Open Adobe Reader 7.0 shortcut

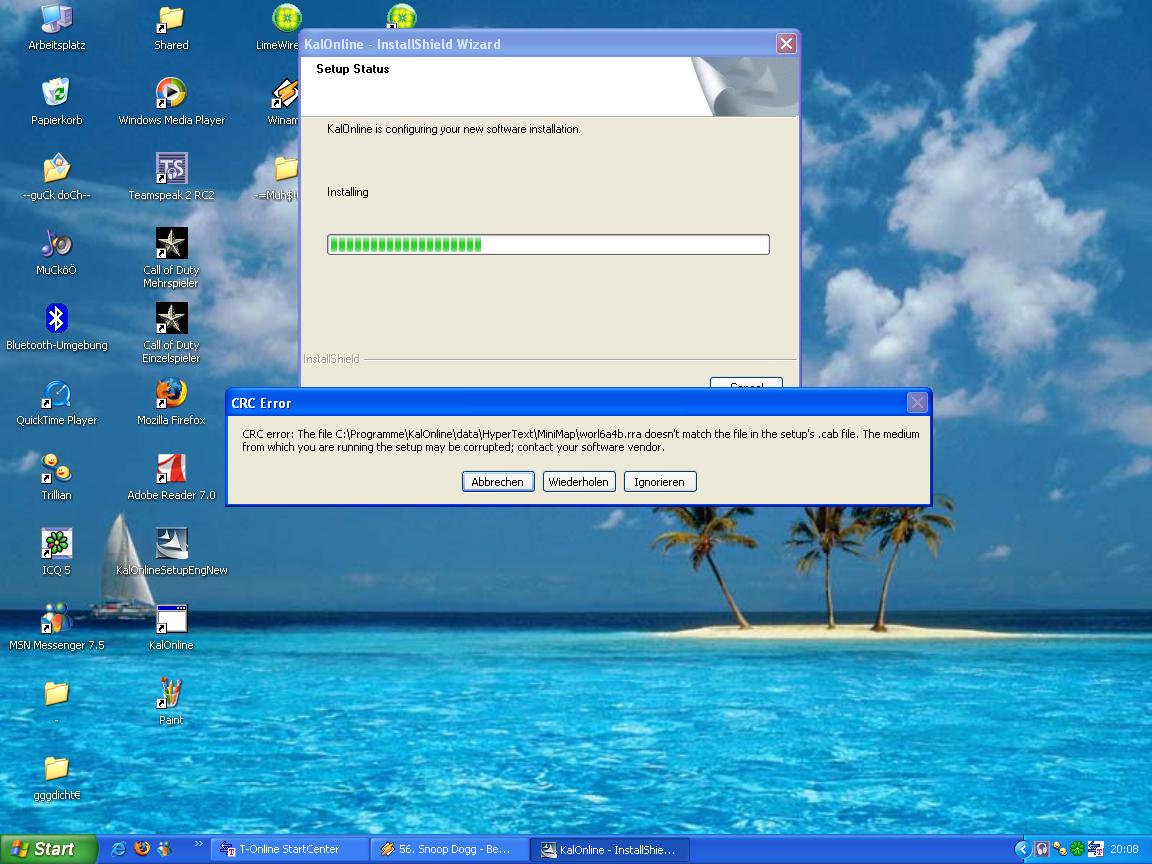click(x=171, y=478)
